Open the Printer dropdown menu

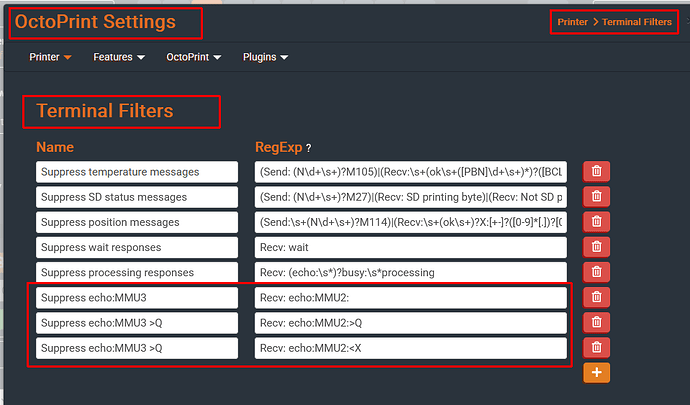(x=50, y=57)
